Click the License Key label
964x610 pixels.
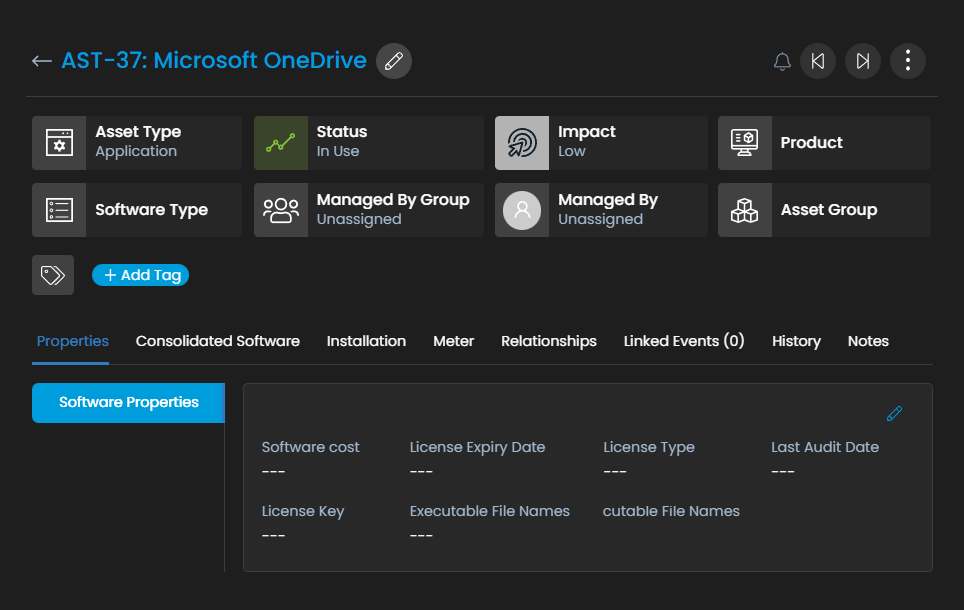point(303,511)
